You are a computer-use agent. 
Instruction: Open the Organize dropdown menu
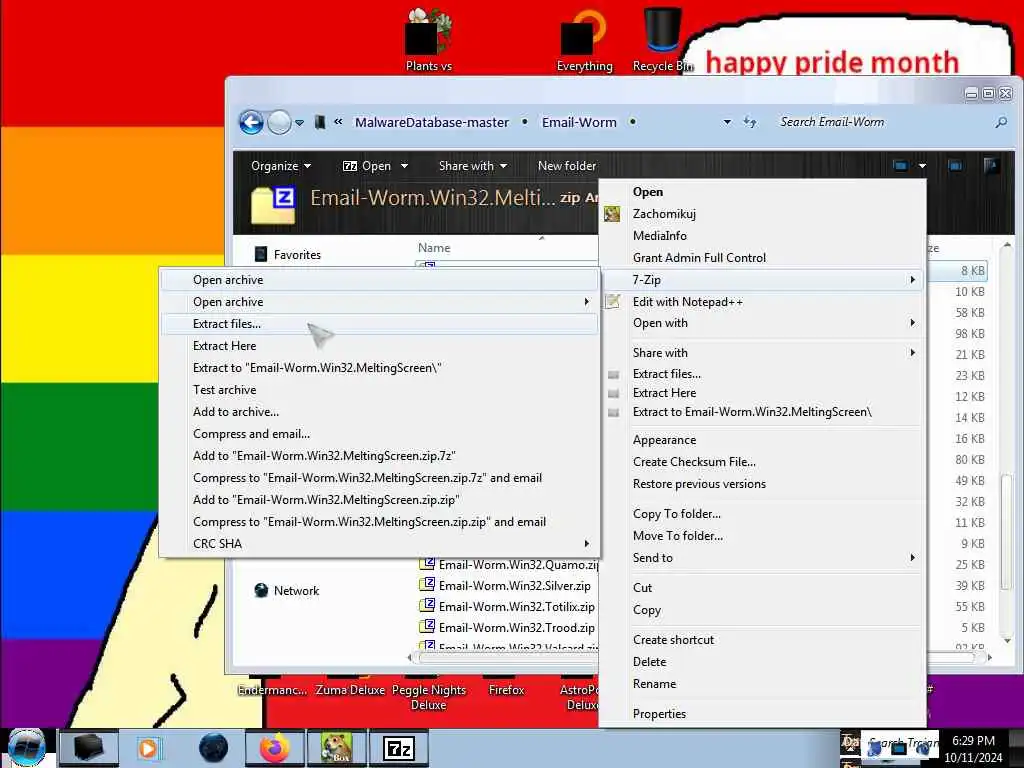pos(281,166)
